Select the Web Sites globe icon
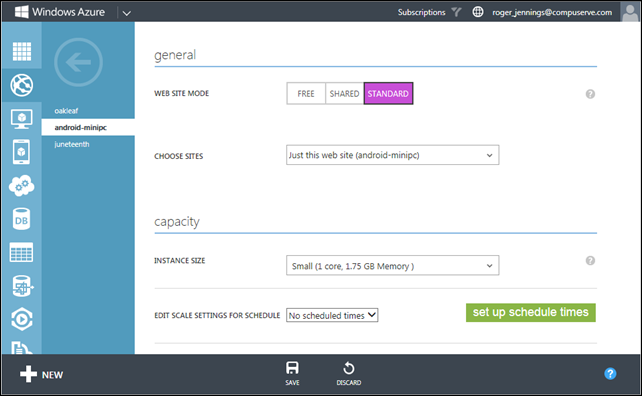This screenshot has width=642, height=396. coord(22,85)
